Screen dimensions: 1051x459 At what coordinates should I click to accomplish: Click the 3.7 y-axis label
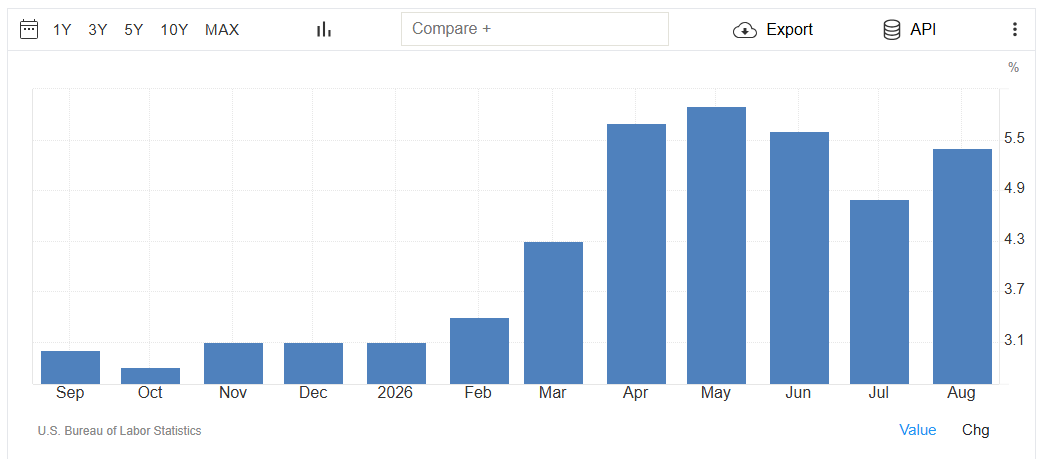[1015, 289]
